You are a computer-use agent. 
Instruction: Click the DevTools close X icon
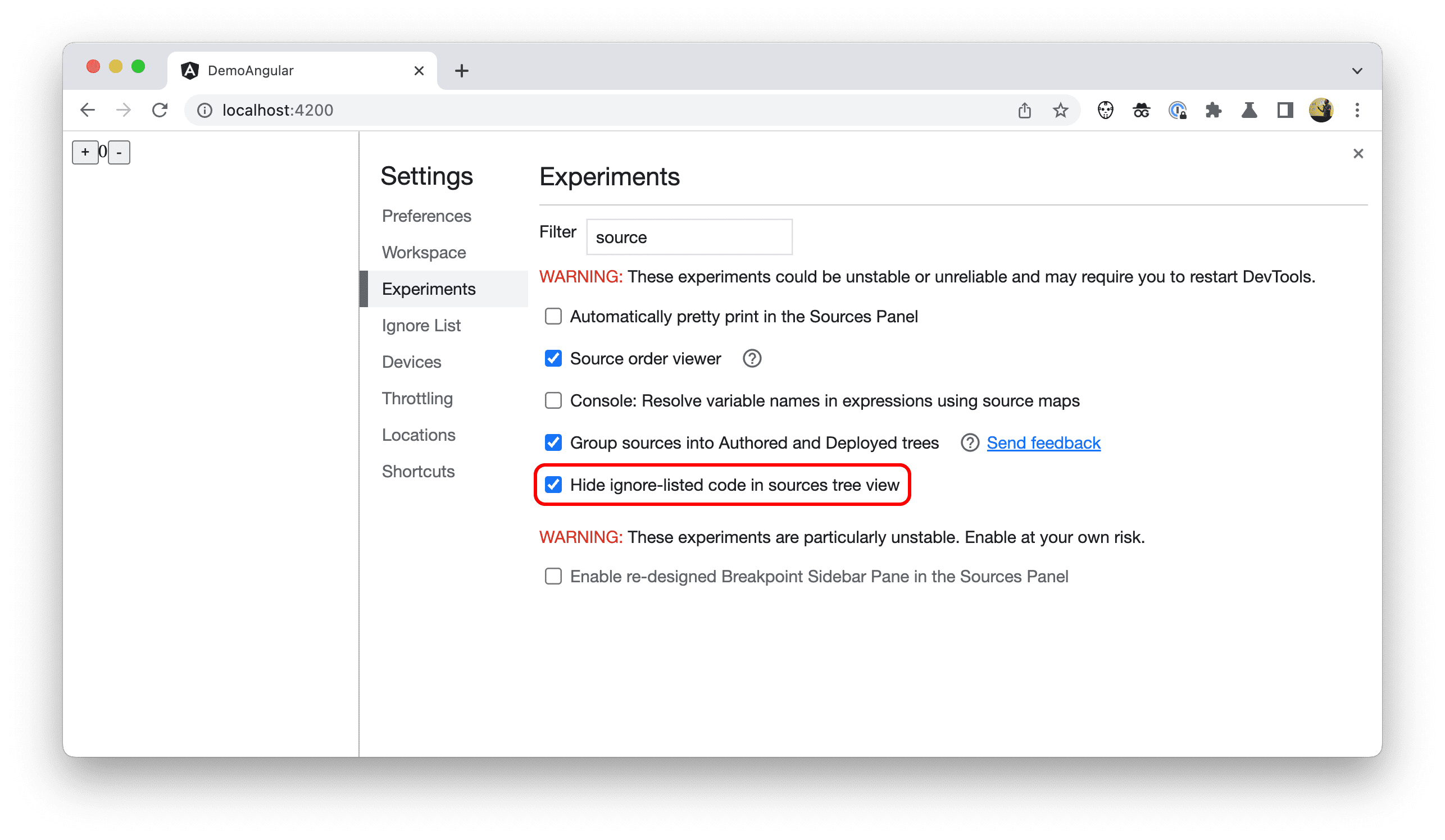click(x=1358, y=153)
